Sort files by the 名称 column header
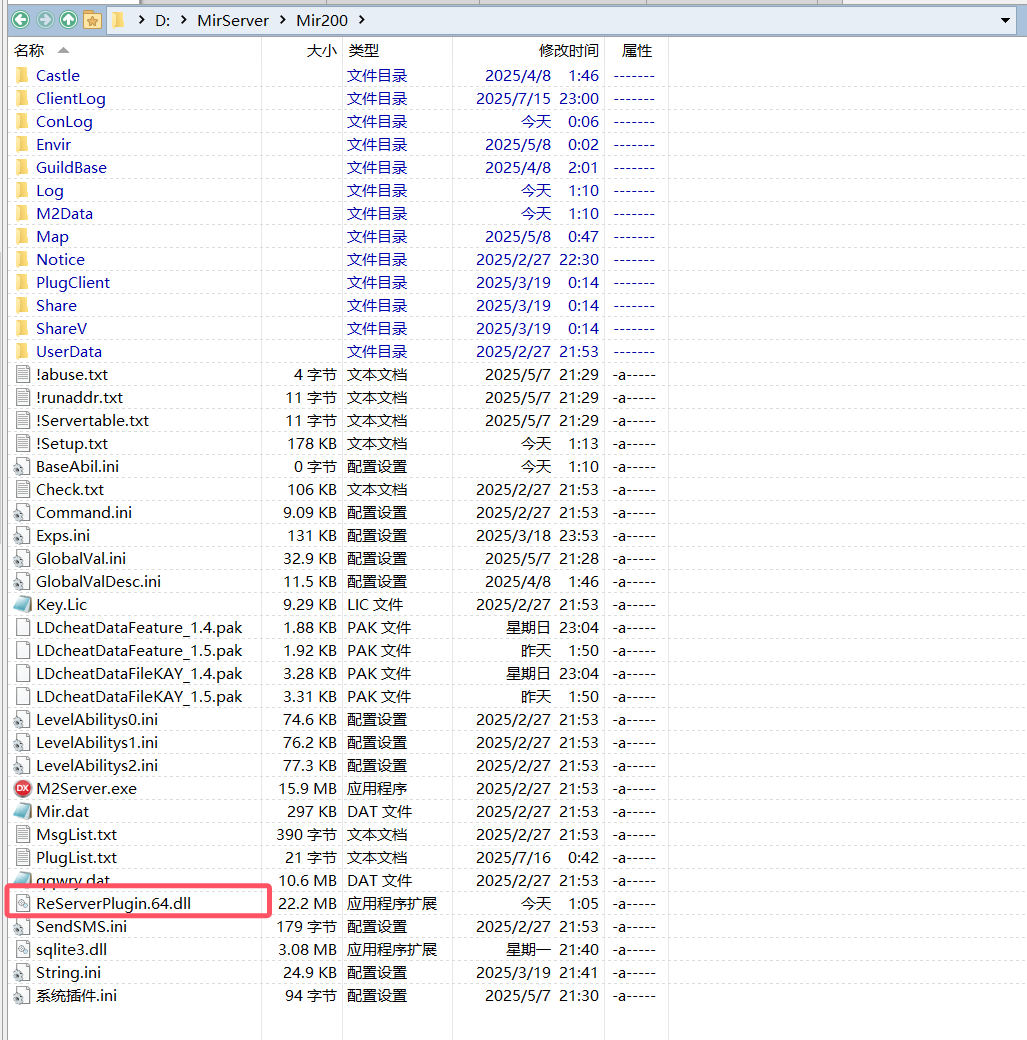The width and height of the screenshot is (1027, 1040). tap(30, 50)
